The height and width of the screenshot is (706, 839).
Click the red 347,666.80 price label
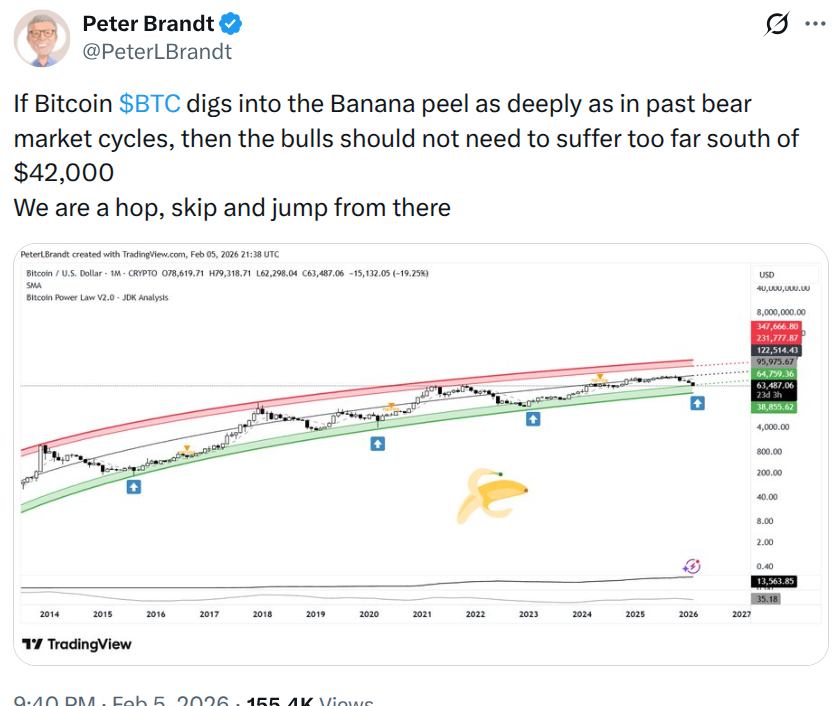pyautogui.click(x=779, y=327)
